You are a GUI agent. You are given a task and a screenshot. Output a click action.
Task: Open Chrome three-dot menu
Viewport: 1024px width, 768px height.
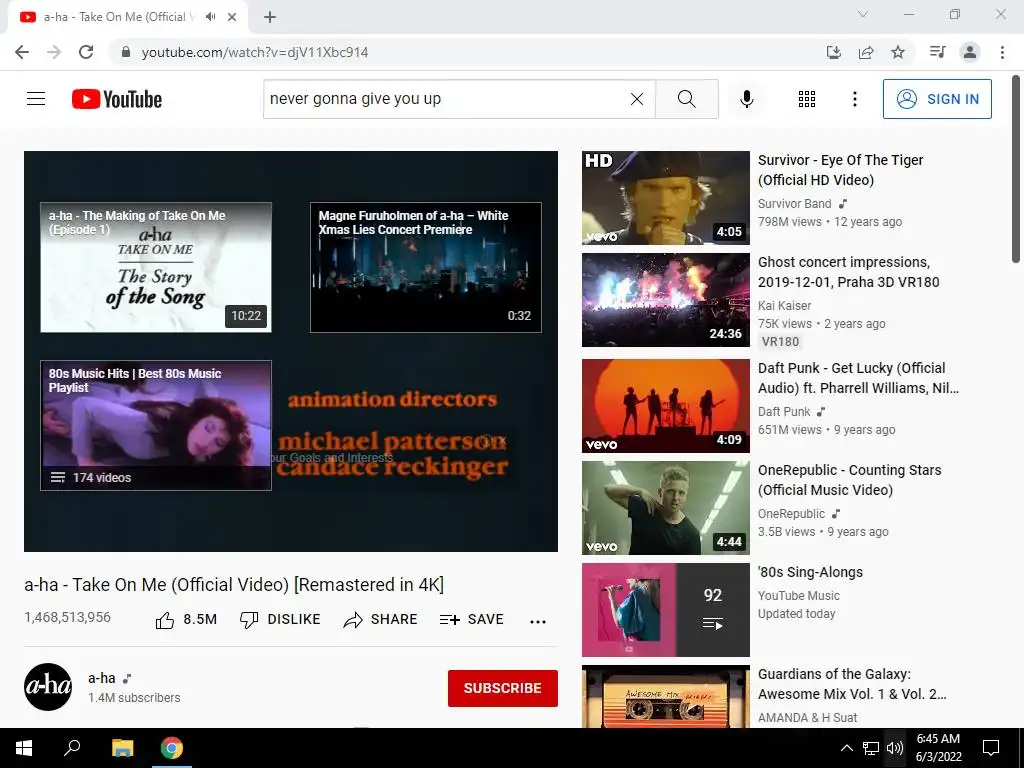(1002, 52)
